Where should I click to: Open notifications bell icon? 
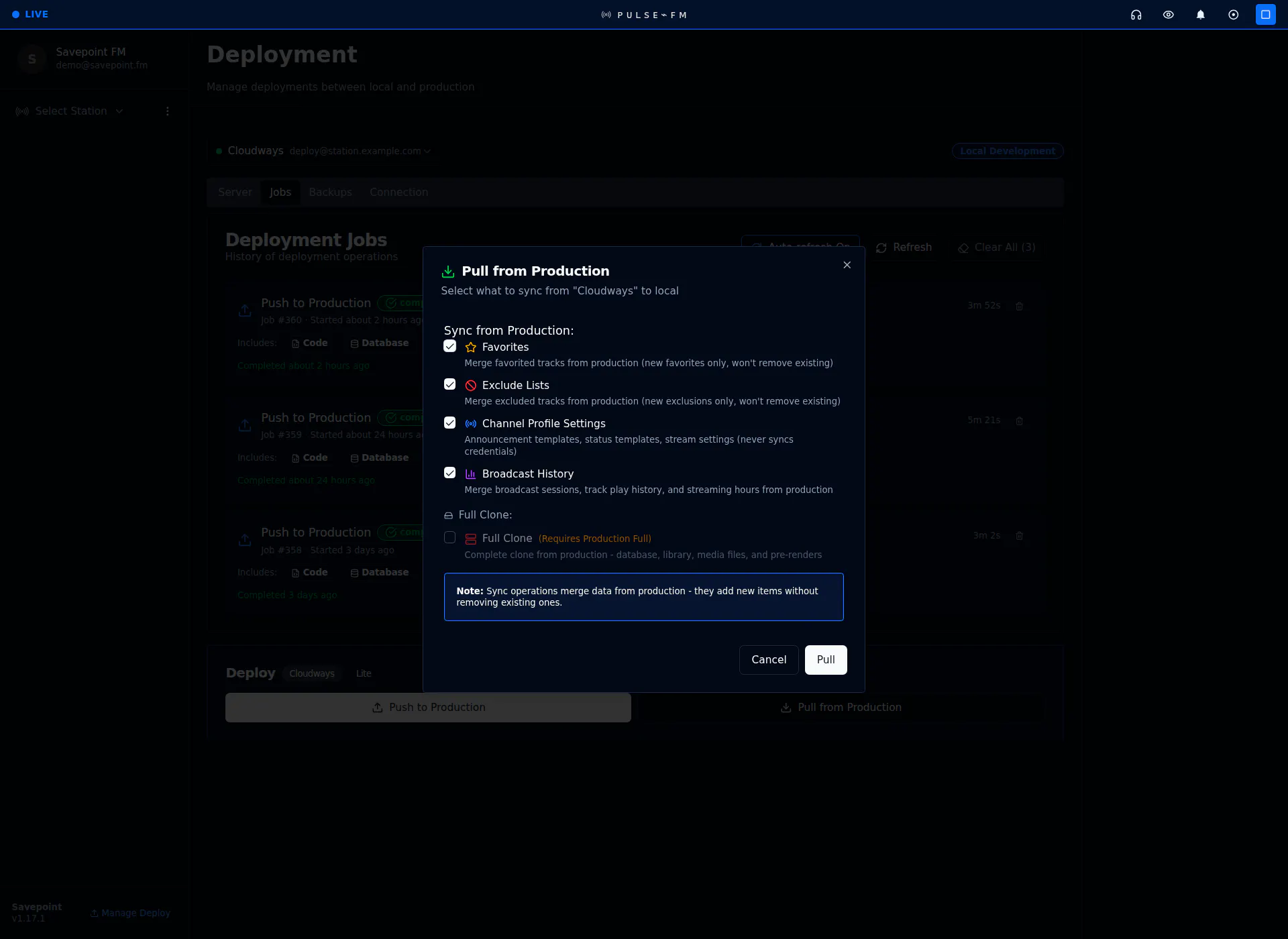(x=1200, y=15)
